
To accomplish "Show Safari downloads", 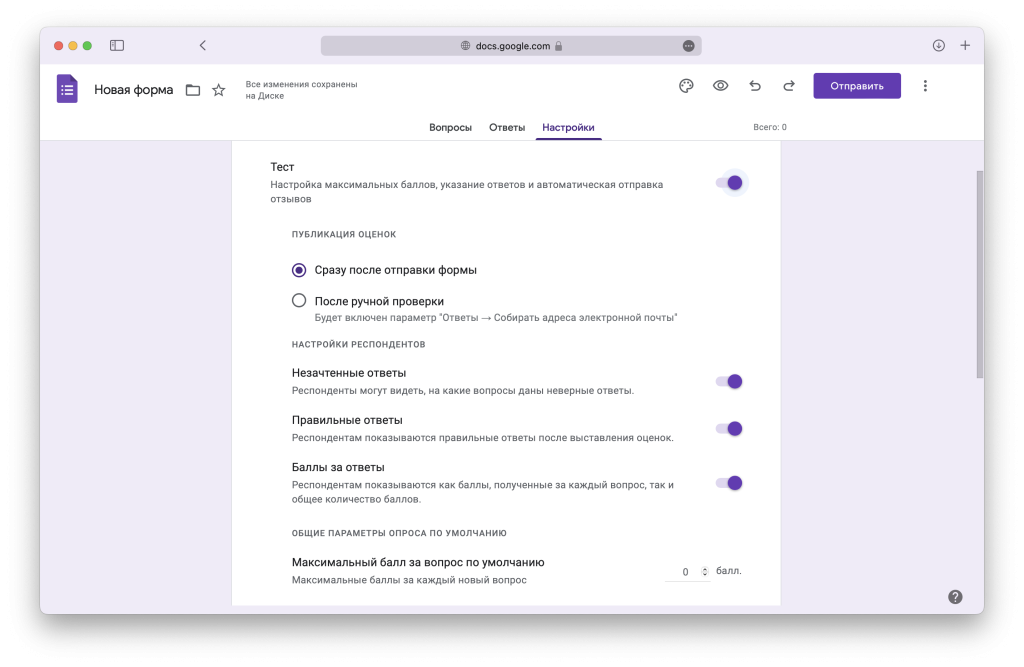I will (x=938, y=45).
